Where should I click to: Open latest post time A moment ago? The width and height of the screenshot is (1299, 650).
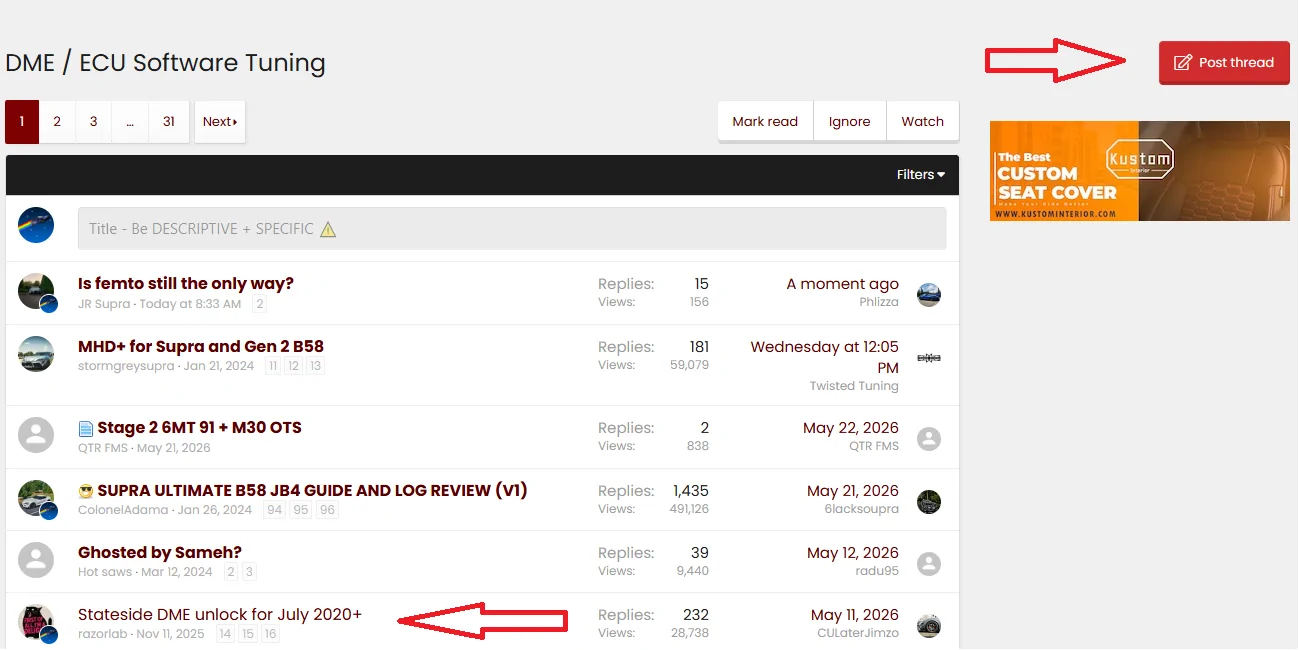coord(843,284)
